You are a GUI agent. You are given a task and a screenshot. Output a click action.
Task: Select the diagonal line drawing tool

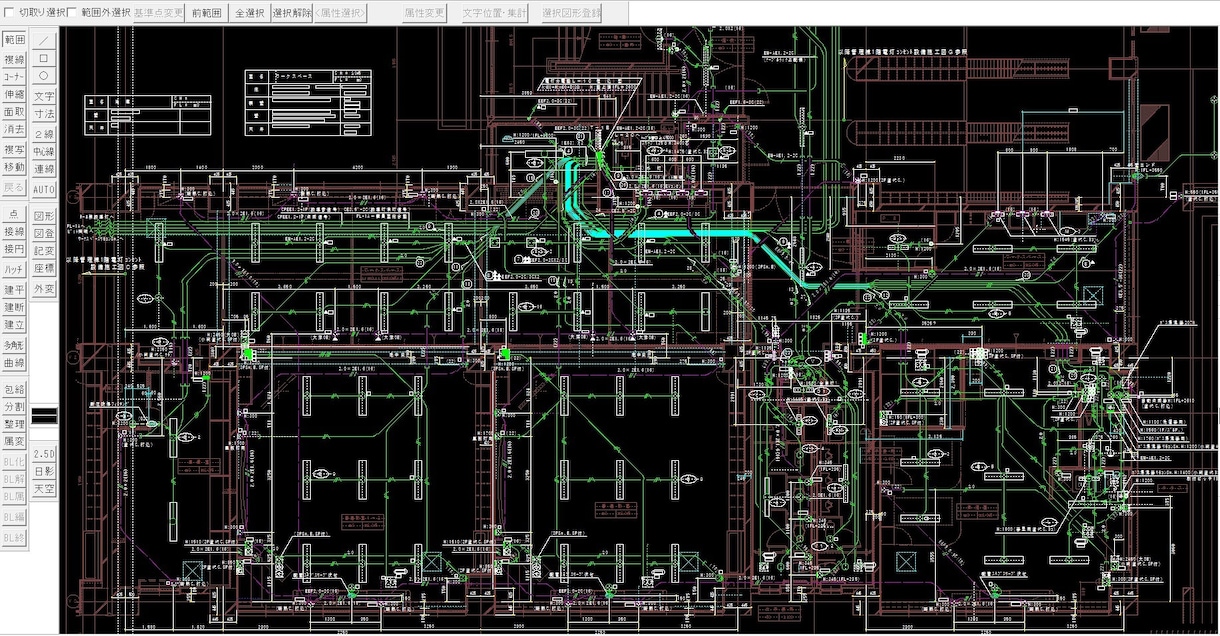pyautogui.click(x=44, y=40)
